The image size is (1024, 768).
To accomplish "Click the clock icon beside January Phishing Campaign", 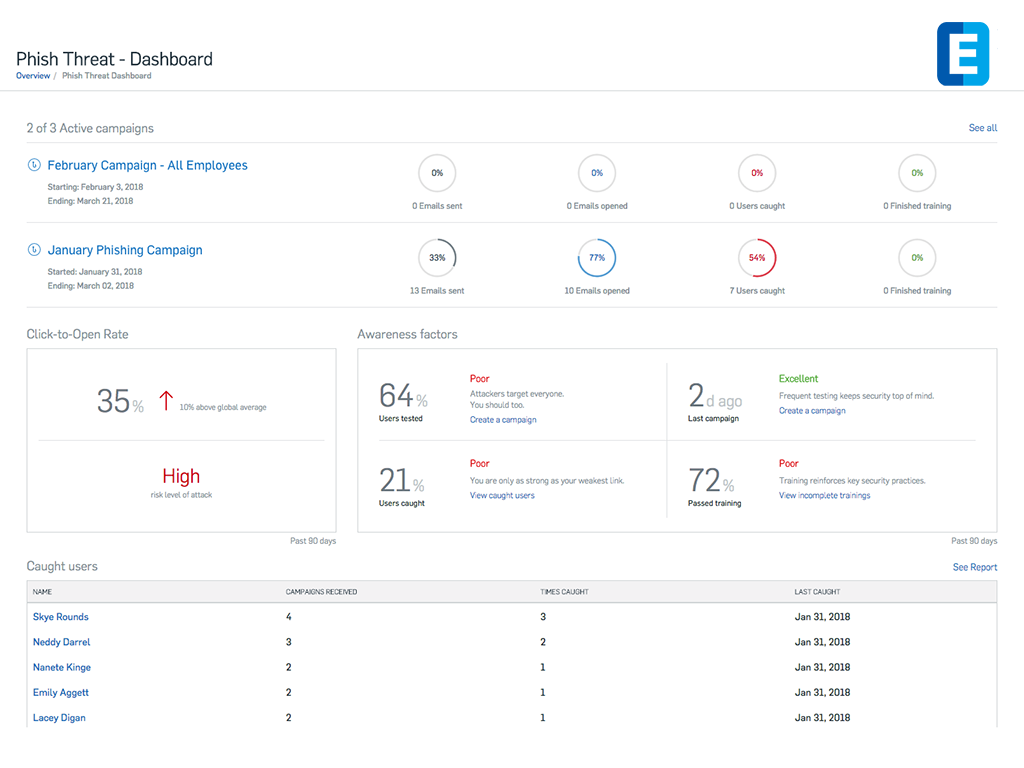I will (34, 250).
